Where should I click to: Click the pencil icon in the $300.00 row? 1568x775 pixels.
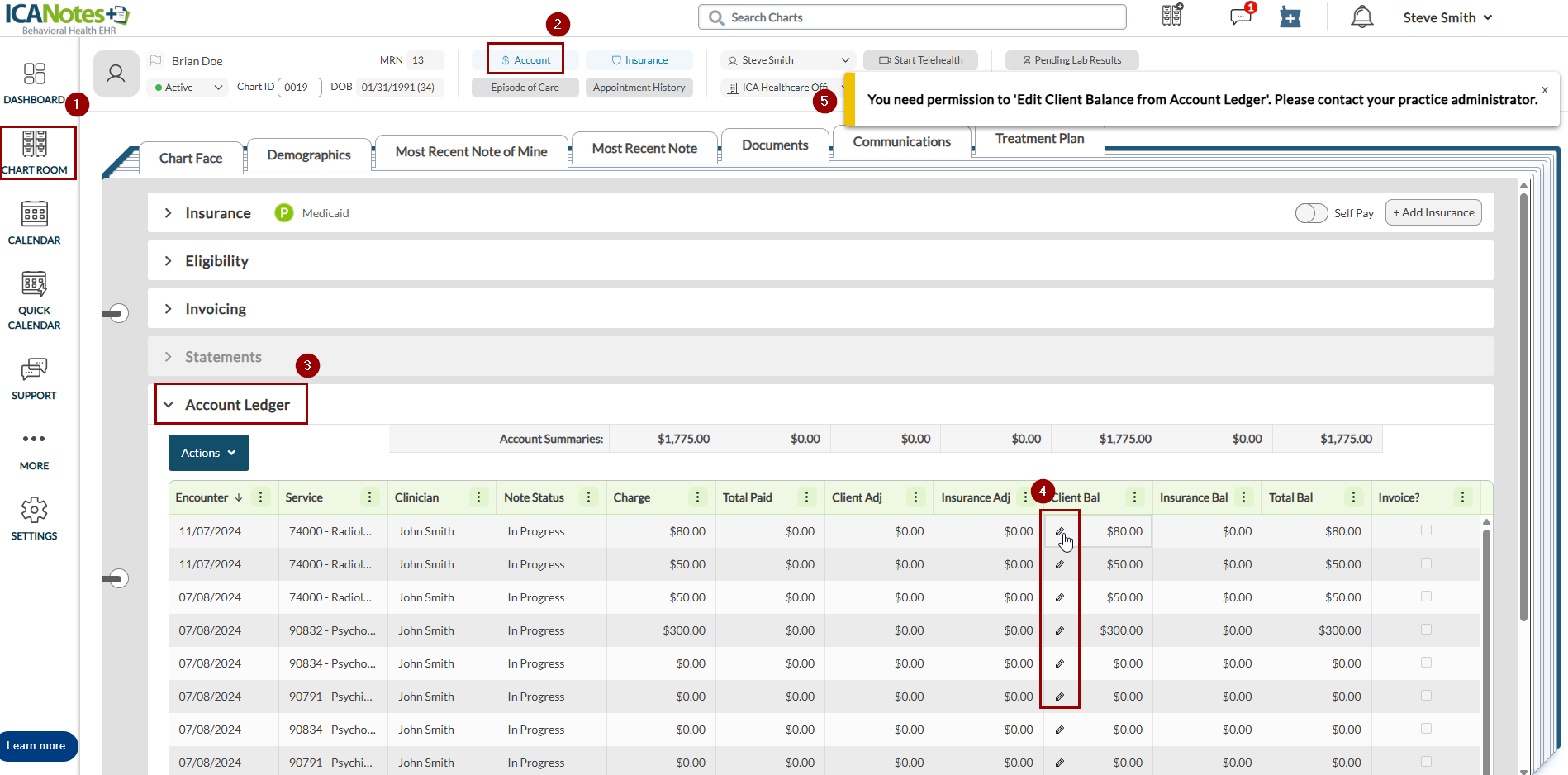1060,630
